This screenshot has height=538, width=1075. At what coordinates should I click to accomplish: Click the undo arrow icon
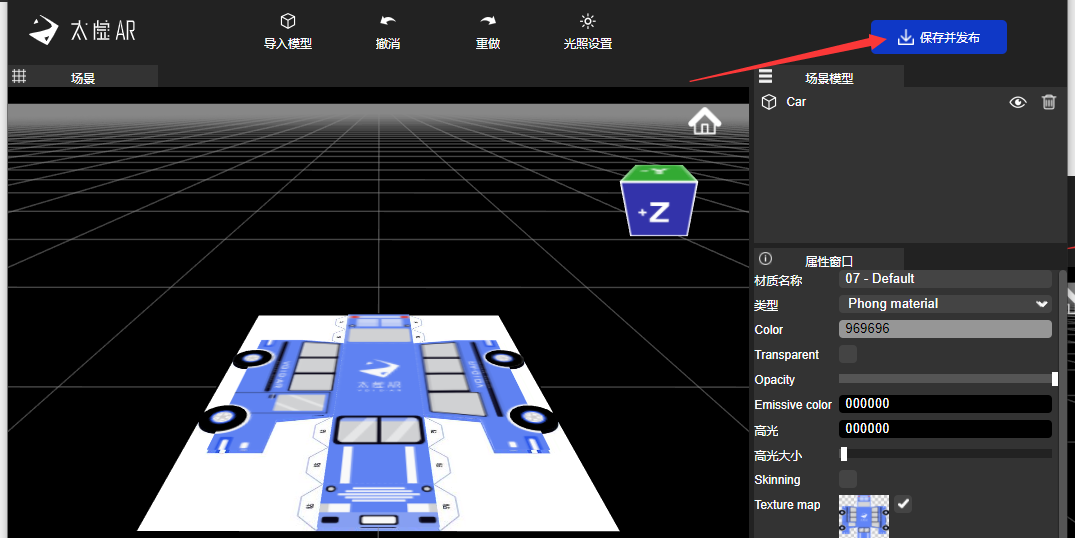tap(388, 21)
